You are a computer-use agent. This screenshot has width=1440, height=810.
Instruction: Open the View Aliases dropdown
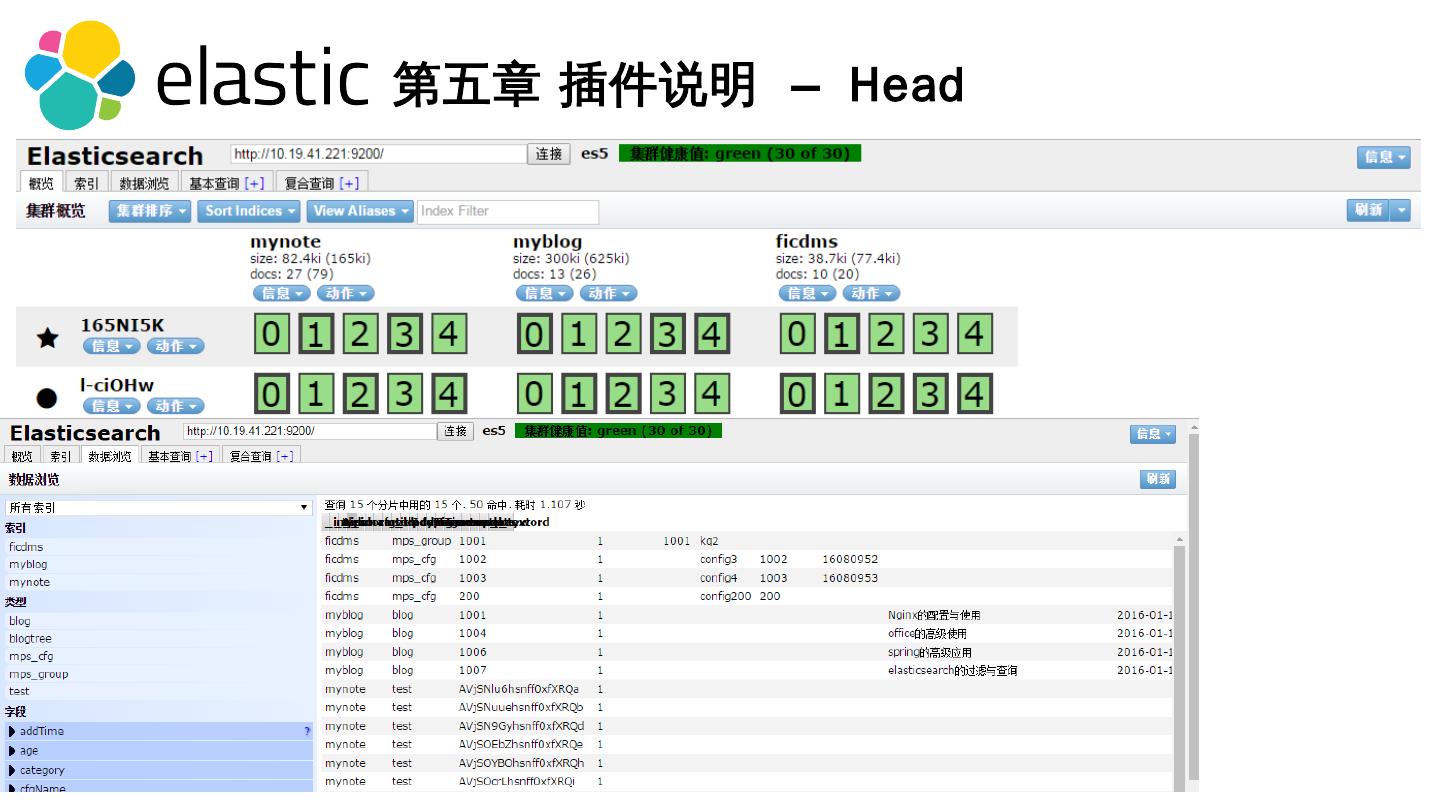pos(360,211)
